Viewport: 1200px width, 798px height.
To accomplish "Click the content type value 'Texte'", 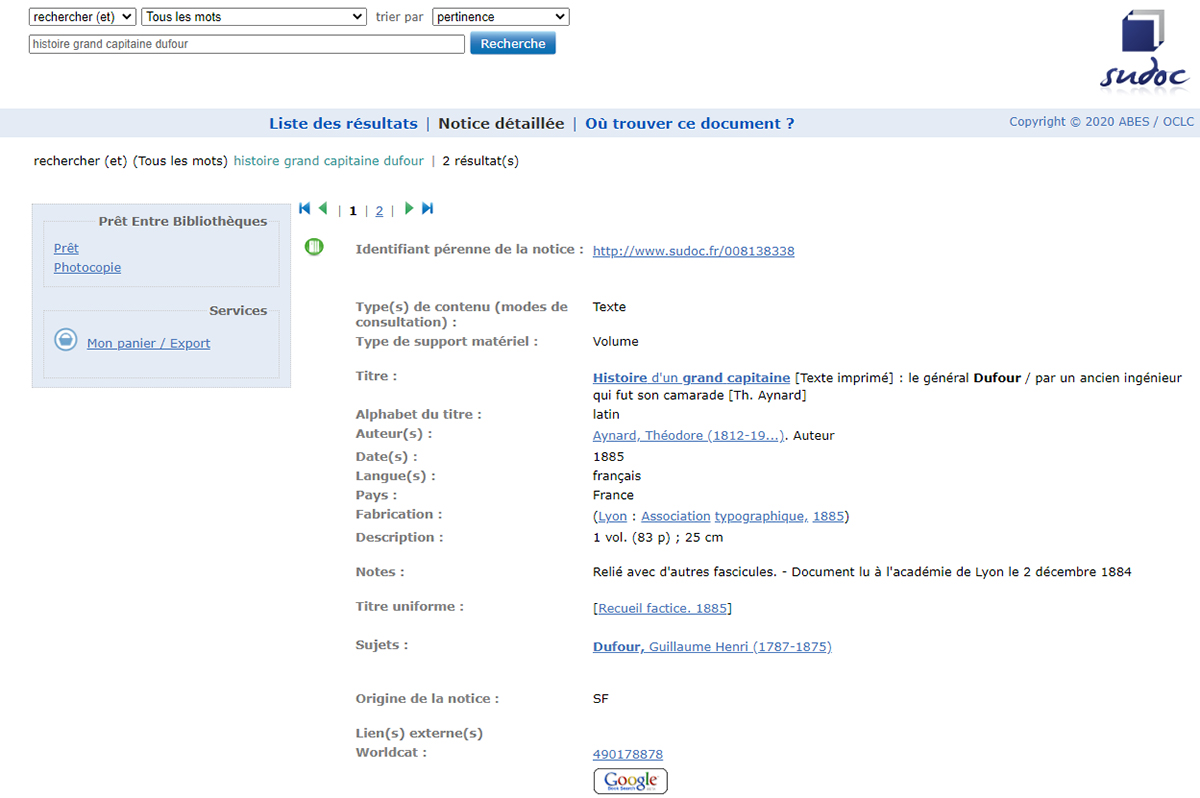I will [610, 307].
